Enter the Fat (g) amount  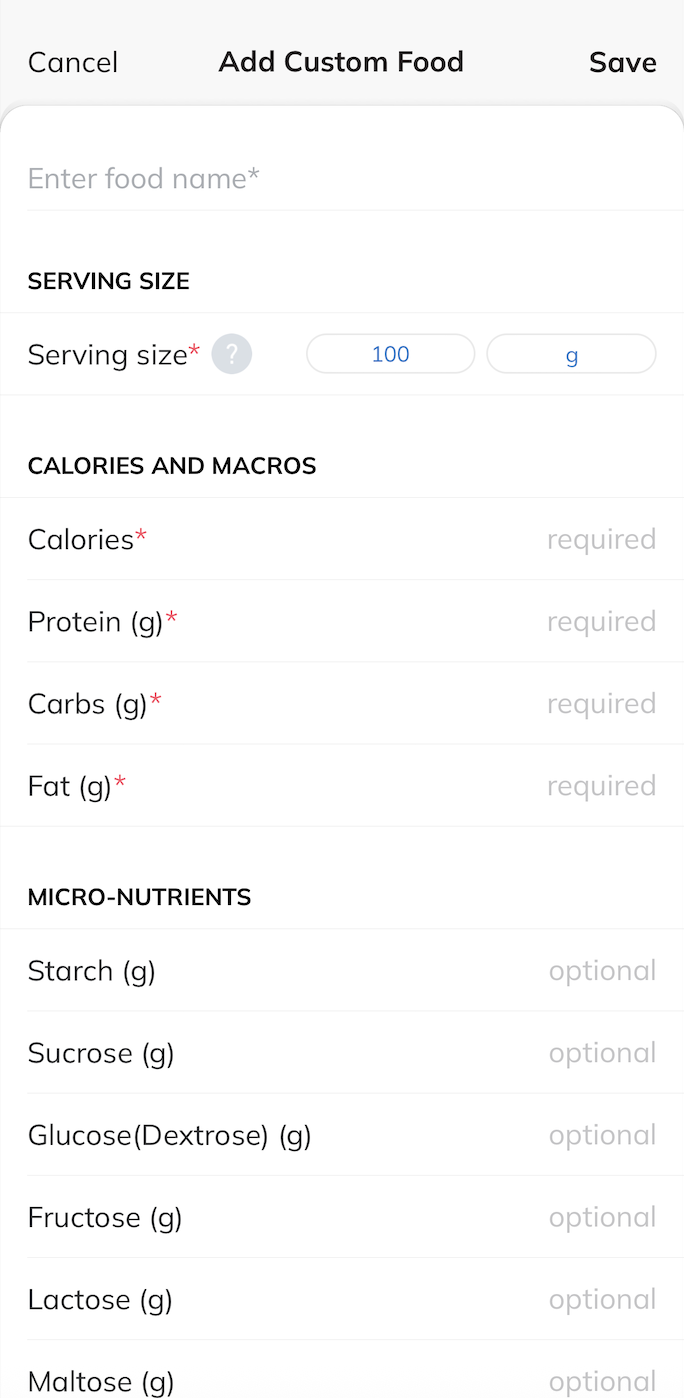tap(600, 786)
